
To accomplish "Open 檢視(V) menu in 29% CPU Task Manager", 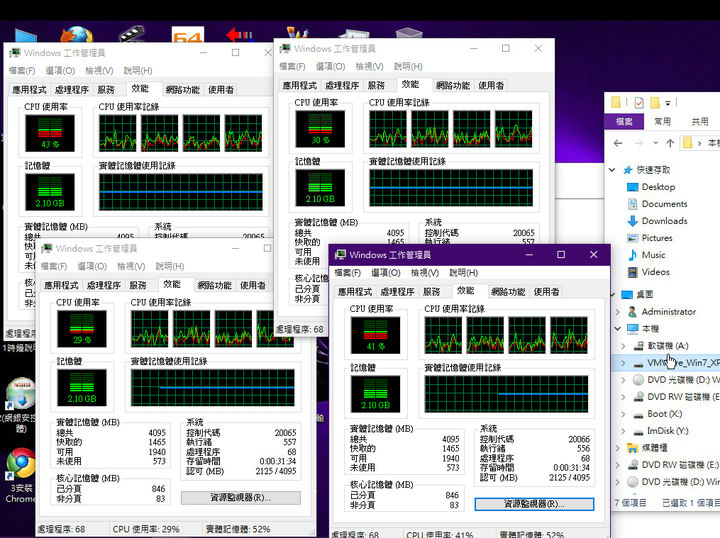I will point(131,266).
